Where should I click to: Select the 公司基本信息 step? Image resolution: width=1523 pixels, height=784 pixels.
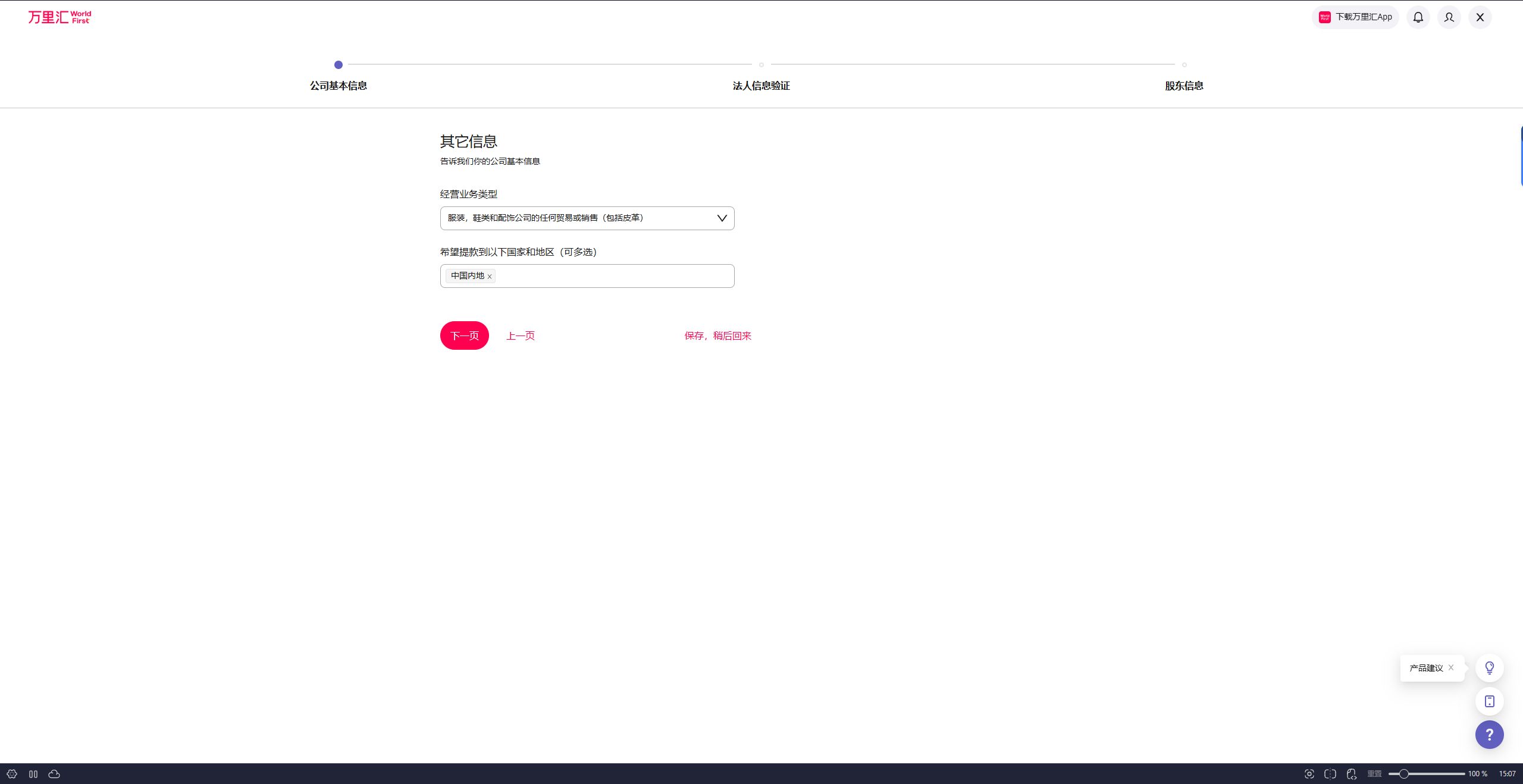coord(339,86)
